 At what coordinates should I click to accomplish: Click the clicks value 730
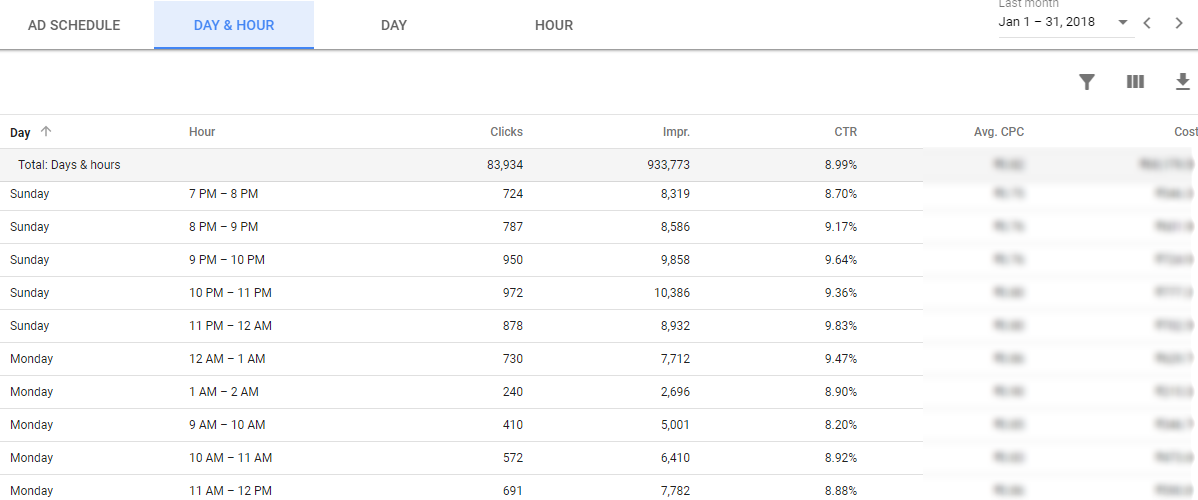[513, 358]
